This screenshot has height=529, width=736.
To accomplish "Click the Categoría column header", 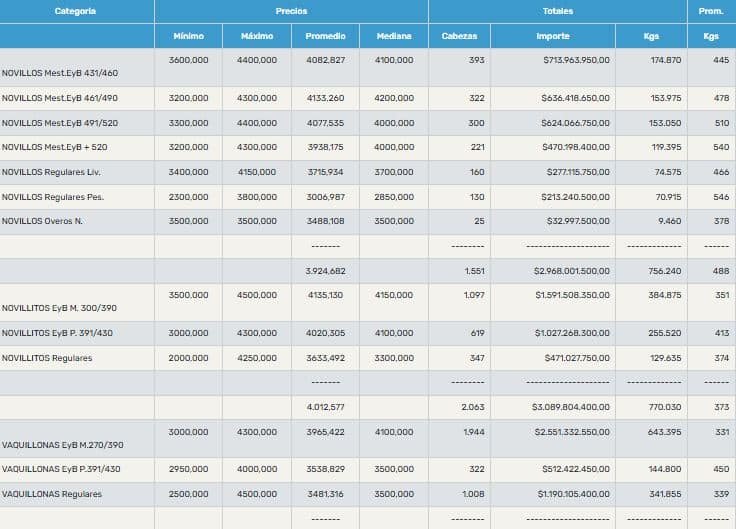I will tap(76, 11).
